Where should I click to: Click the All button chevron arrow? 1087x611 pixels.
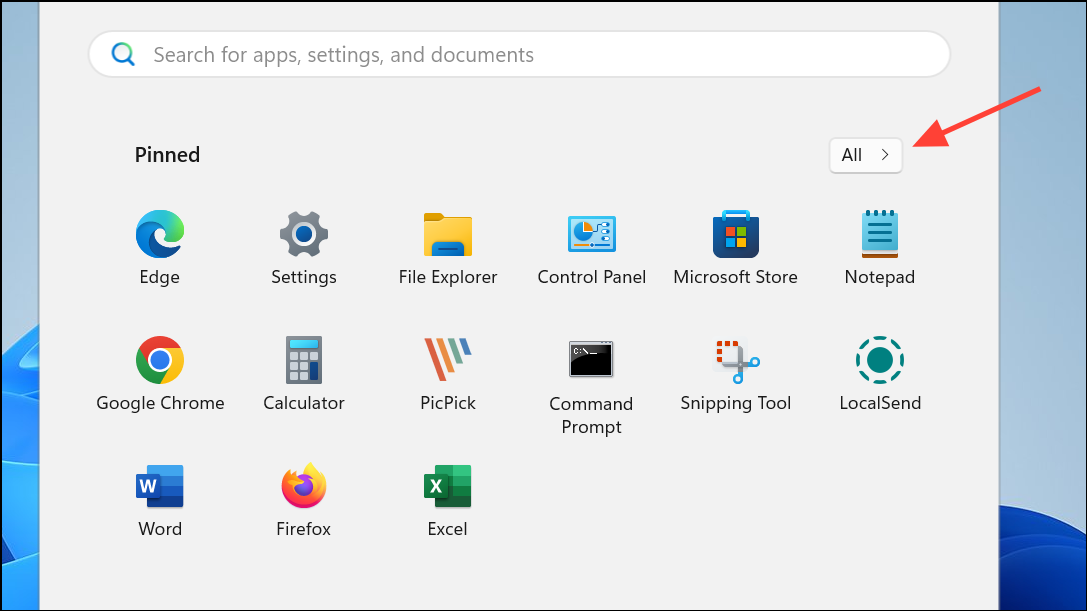[x=884, y=155]
